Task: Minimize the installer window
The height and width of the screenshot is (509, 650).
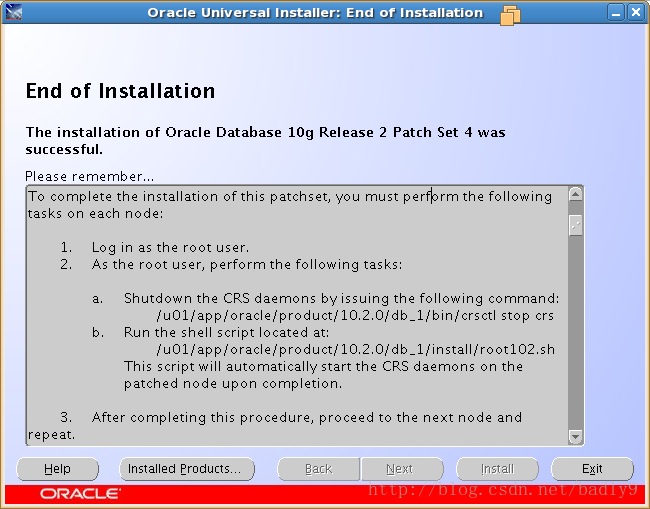Action: click(616, 12)
